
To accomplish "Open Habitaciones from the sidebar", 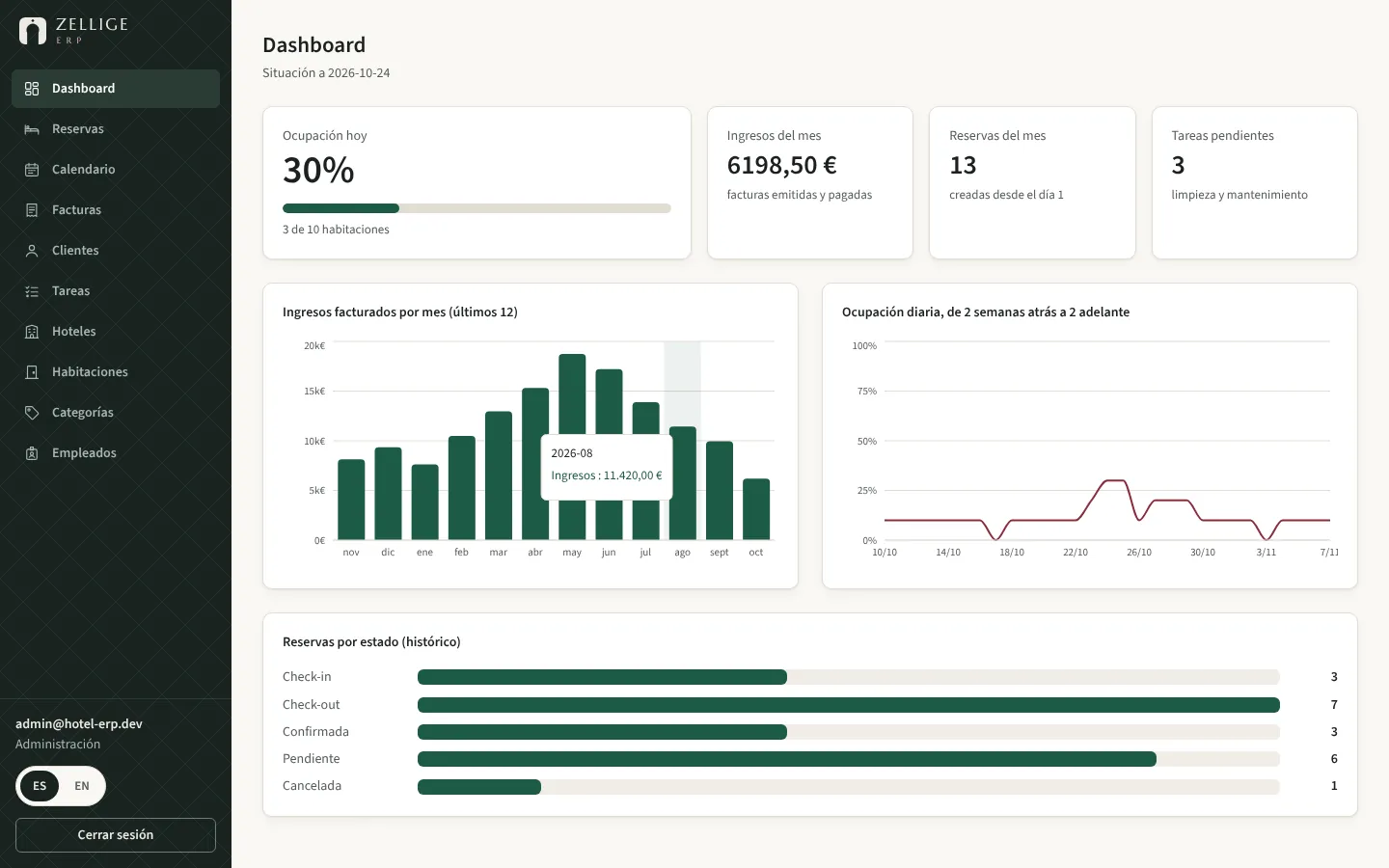I will 116,372.
